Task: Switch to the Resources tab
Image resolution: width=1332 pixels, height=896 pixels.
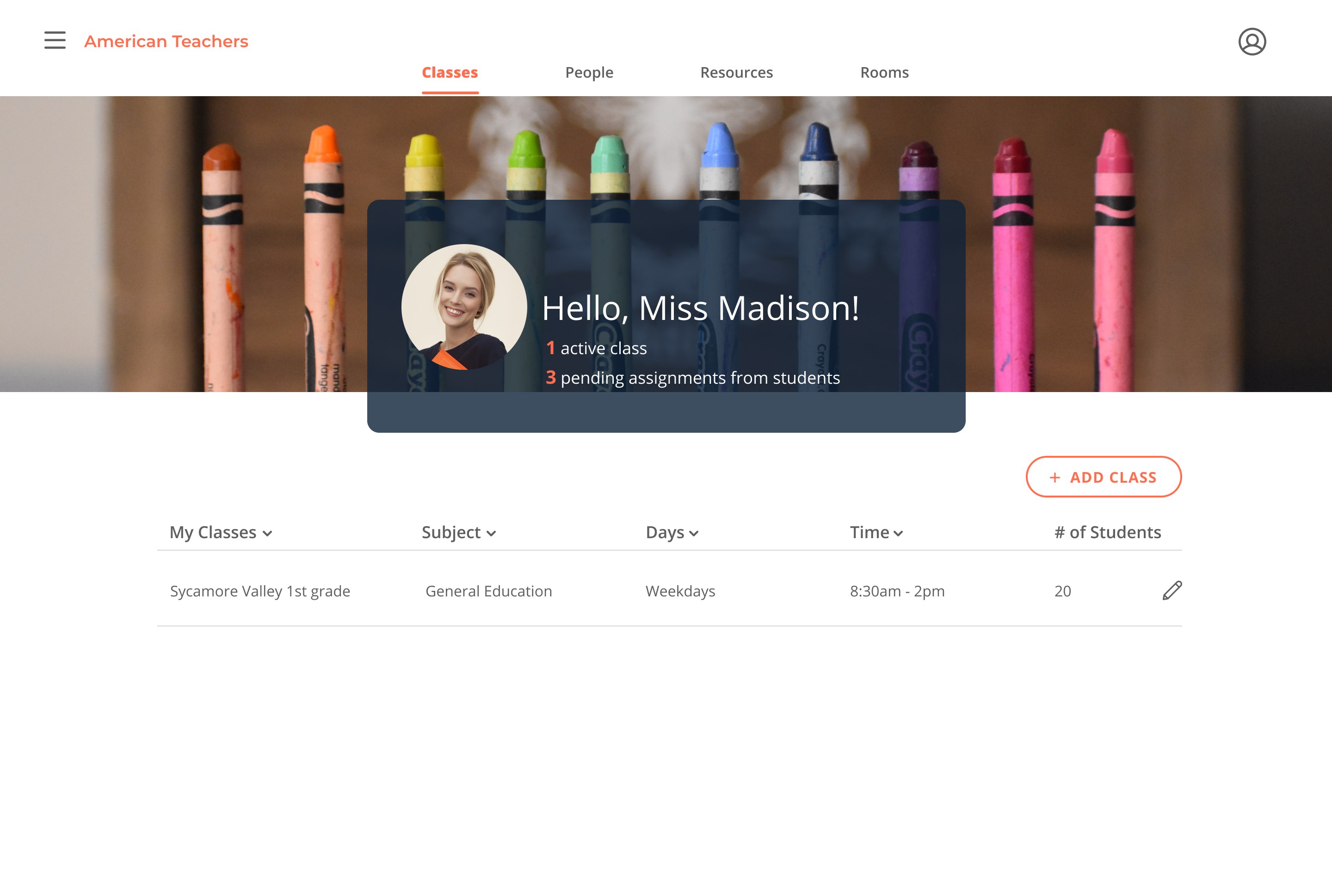Action: [736, 73]
